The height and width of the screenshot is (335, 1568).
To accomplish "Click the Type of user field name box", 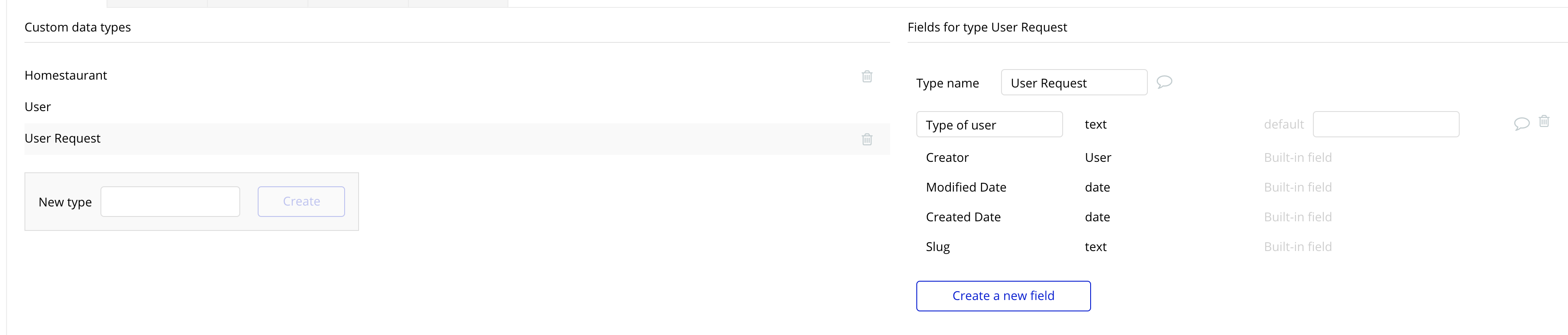I will pos(989,125).
